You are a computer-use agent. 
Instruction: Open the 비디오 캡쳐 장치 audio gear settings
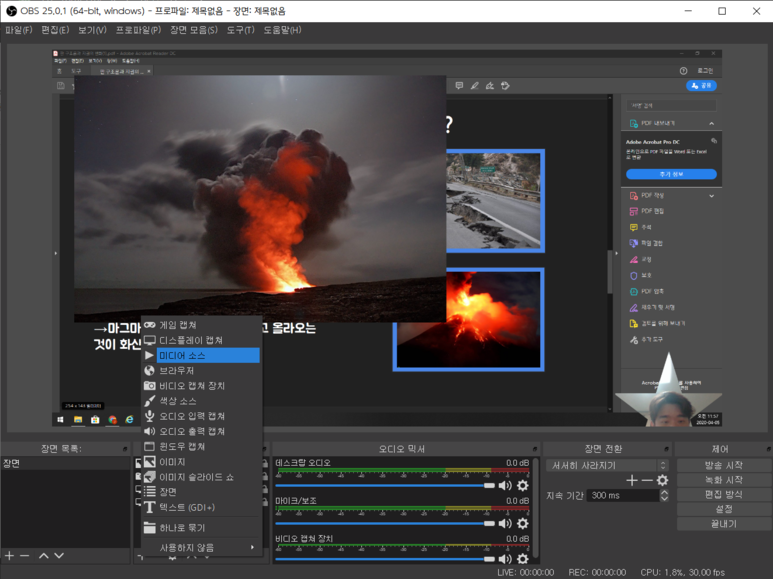[x=523, y=559]
